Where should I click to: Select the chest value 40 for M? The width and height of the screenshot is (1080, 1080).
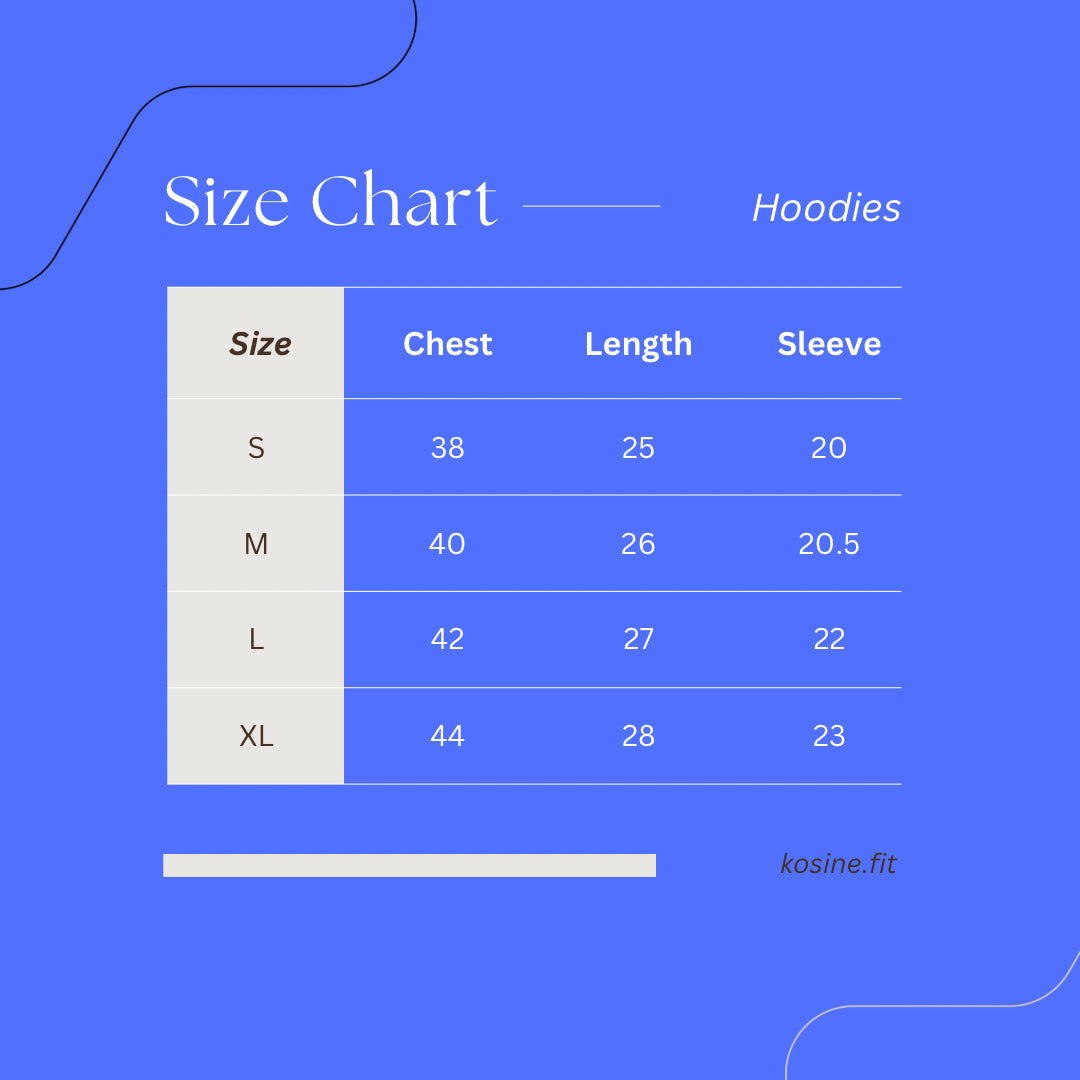(x=447, y=544)
